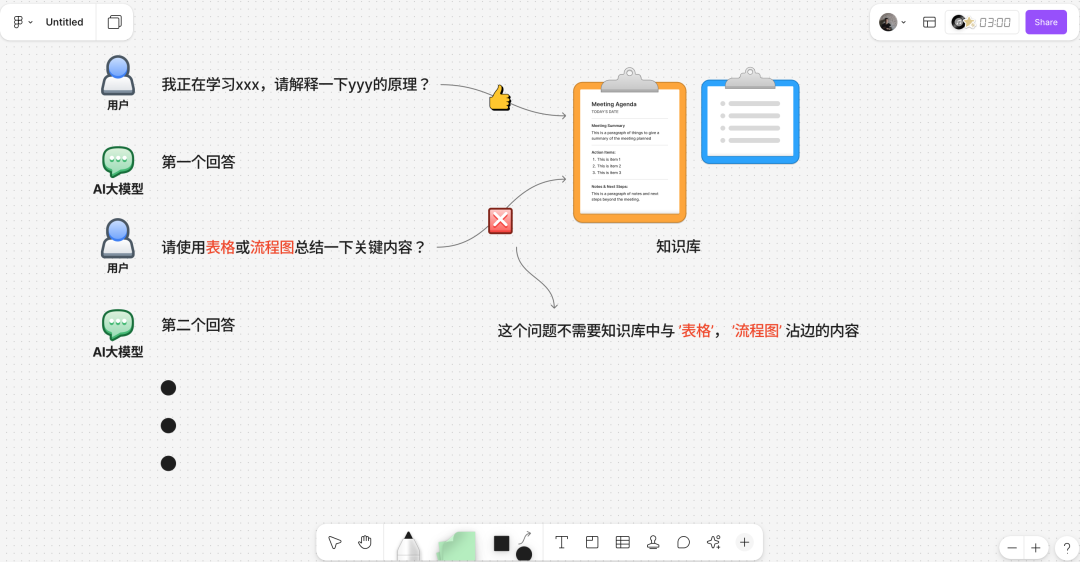Select the 知识库 label
The image size is (1080, 562).
[678, 247]
